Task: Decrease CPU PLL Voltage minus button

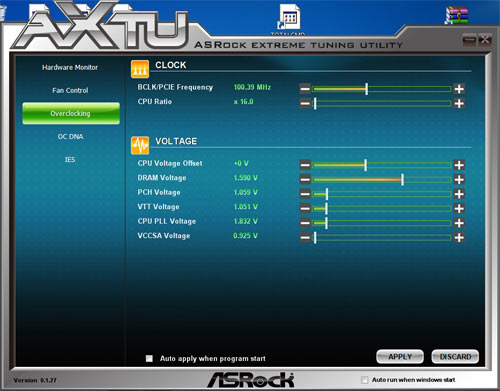Action: coord(305,223)
